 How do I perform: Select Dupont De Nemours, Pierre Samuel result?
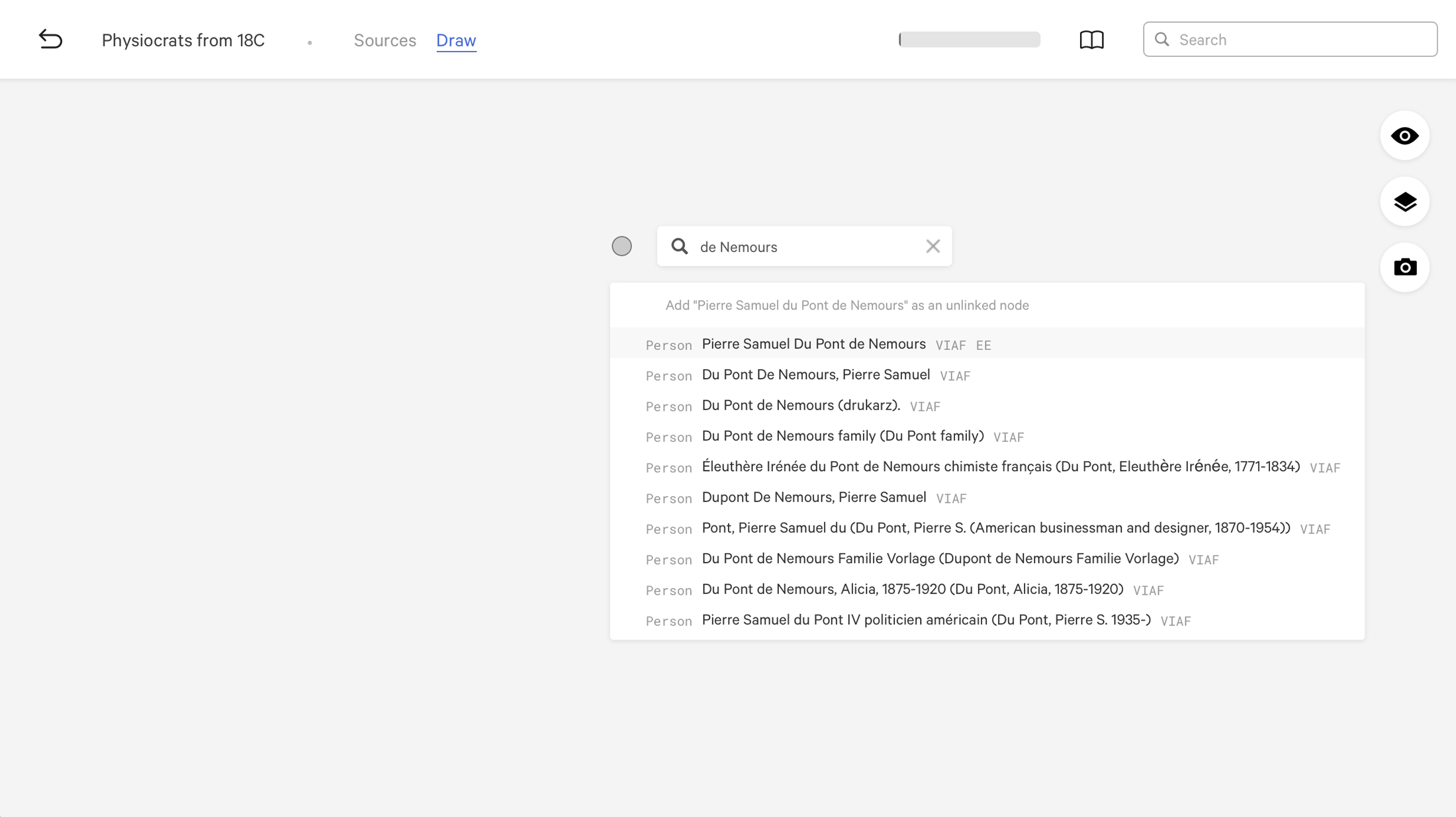987,497
